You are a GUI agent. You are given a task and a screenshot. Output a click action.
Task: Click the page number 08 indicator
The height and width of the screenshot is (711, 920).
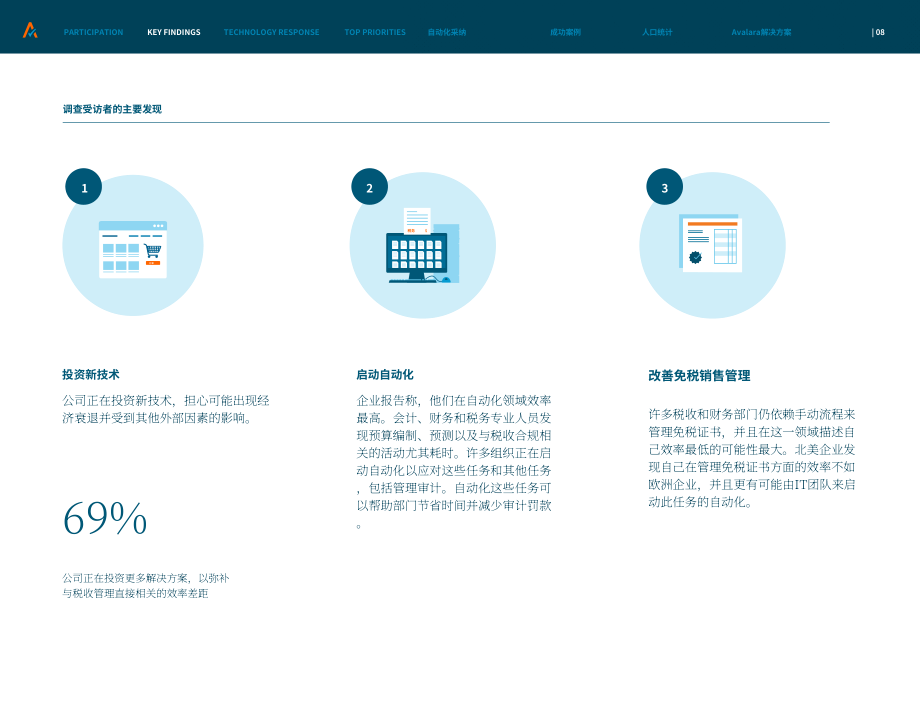click(x=878, y=32)
